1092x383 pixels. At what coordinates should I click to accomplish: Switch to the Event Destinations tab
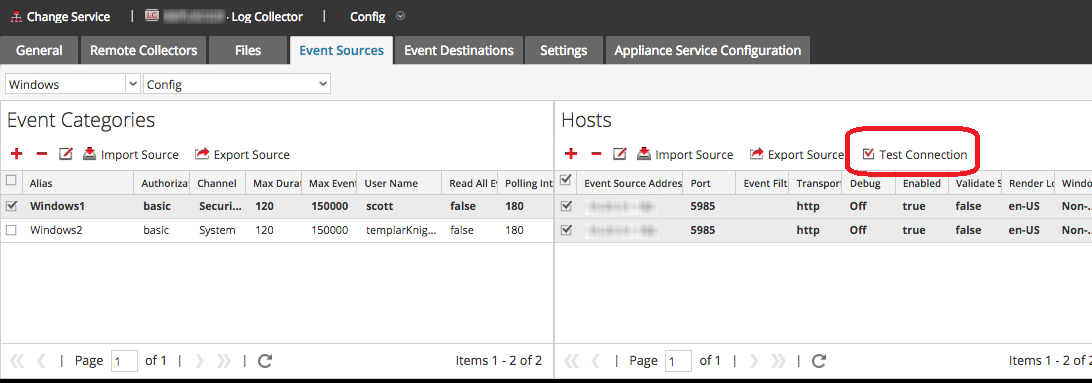pyautogui.click(x=459, y=50)
